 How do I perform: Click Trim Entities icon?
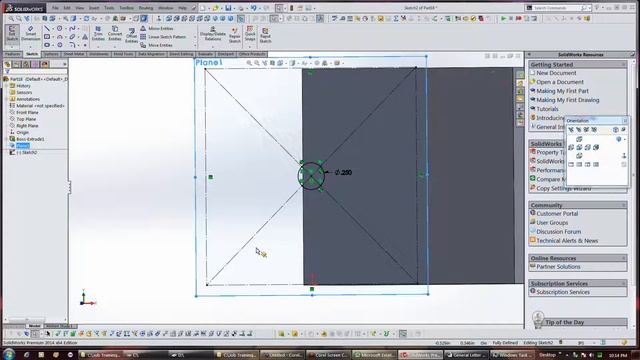[x=98, y=33]
